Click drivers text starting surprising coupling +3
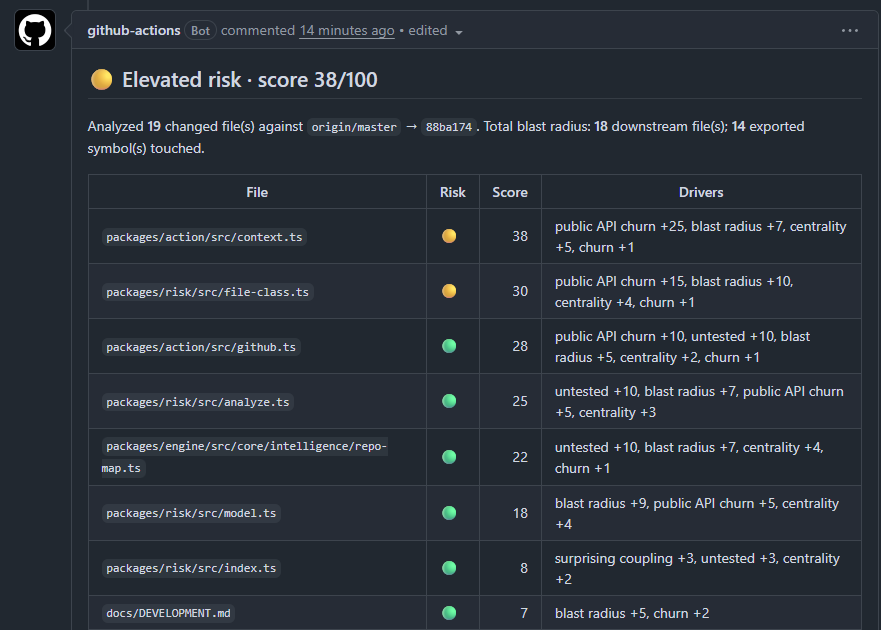 (697, 569)
